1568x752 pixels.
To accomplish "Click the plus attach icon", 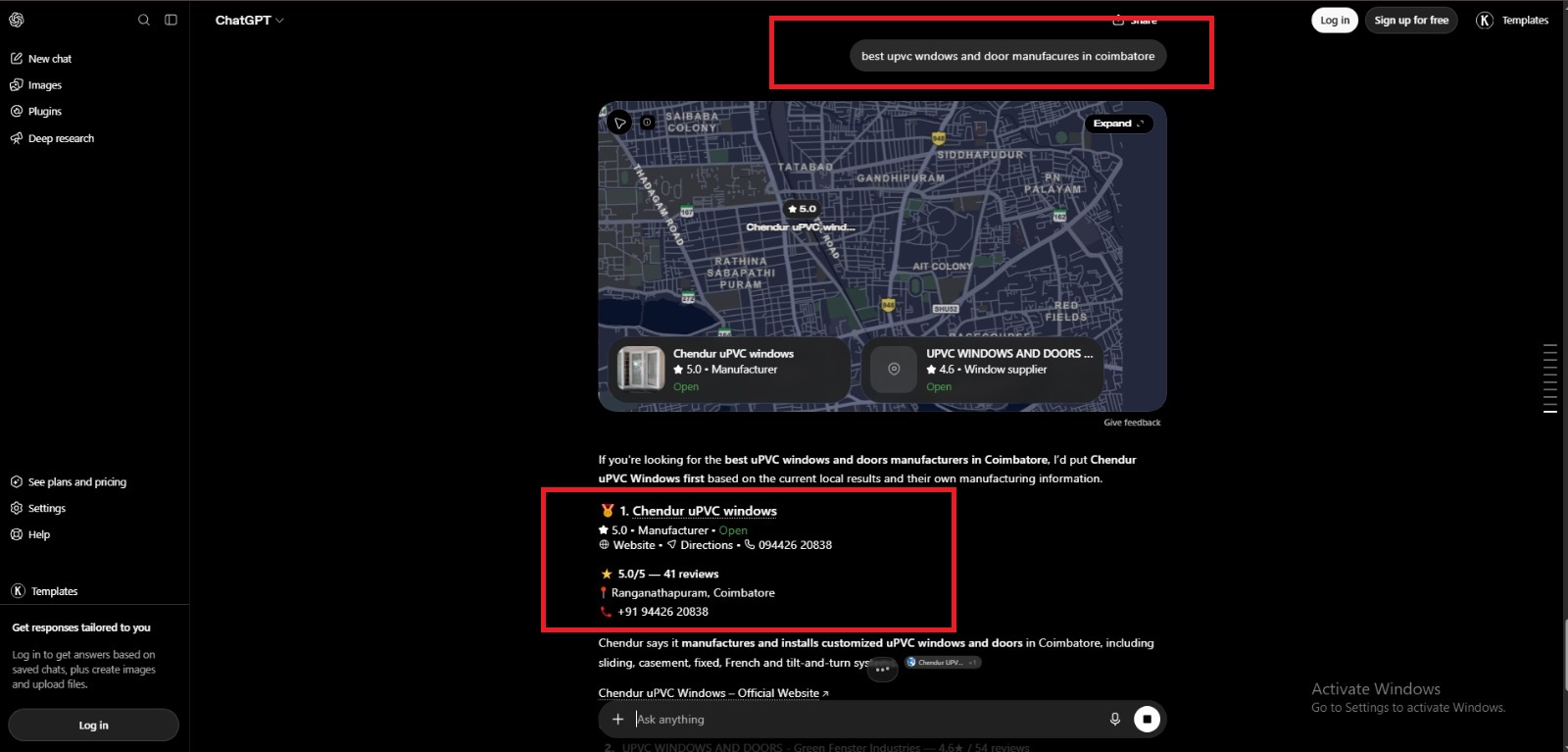I will tap(617, 720).
